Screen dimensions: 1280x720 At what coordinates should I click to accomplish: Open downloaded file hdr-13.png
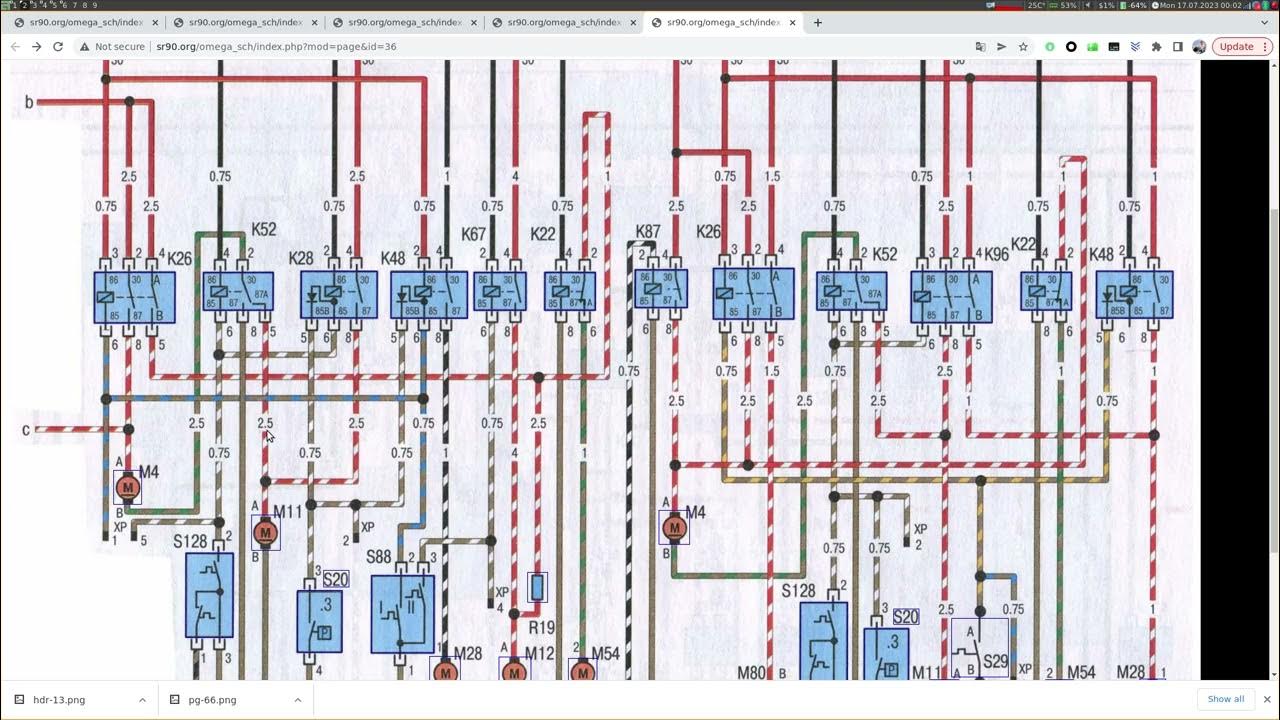[60, 700]
